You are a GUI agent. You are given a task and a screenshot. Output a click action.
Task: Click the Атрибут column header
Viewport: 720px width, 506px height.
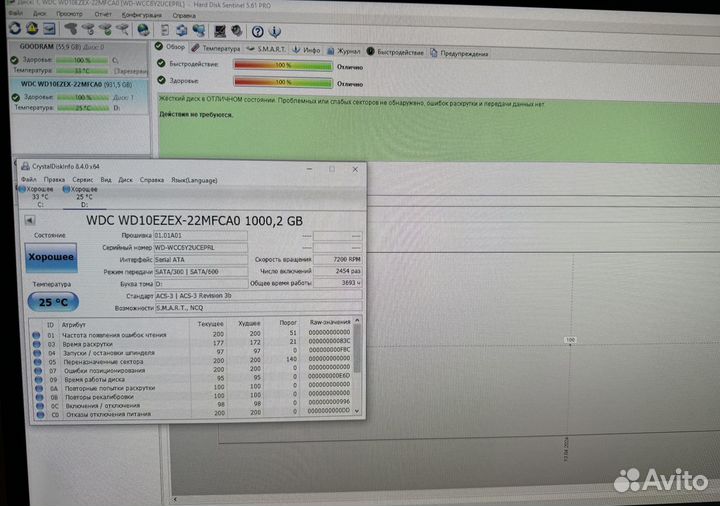point(73,325)
